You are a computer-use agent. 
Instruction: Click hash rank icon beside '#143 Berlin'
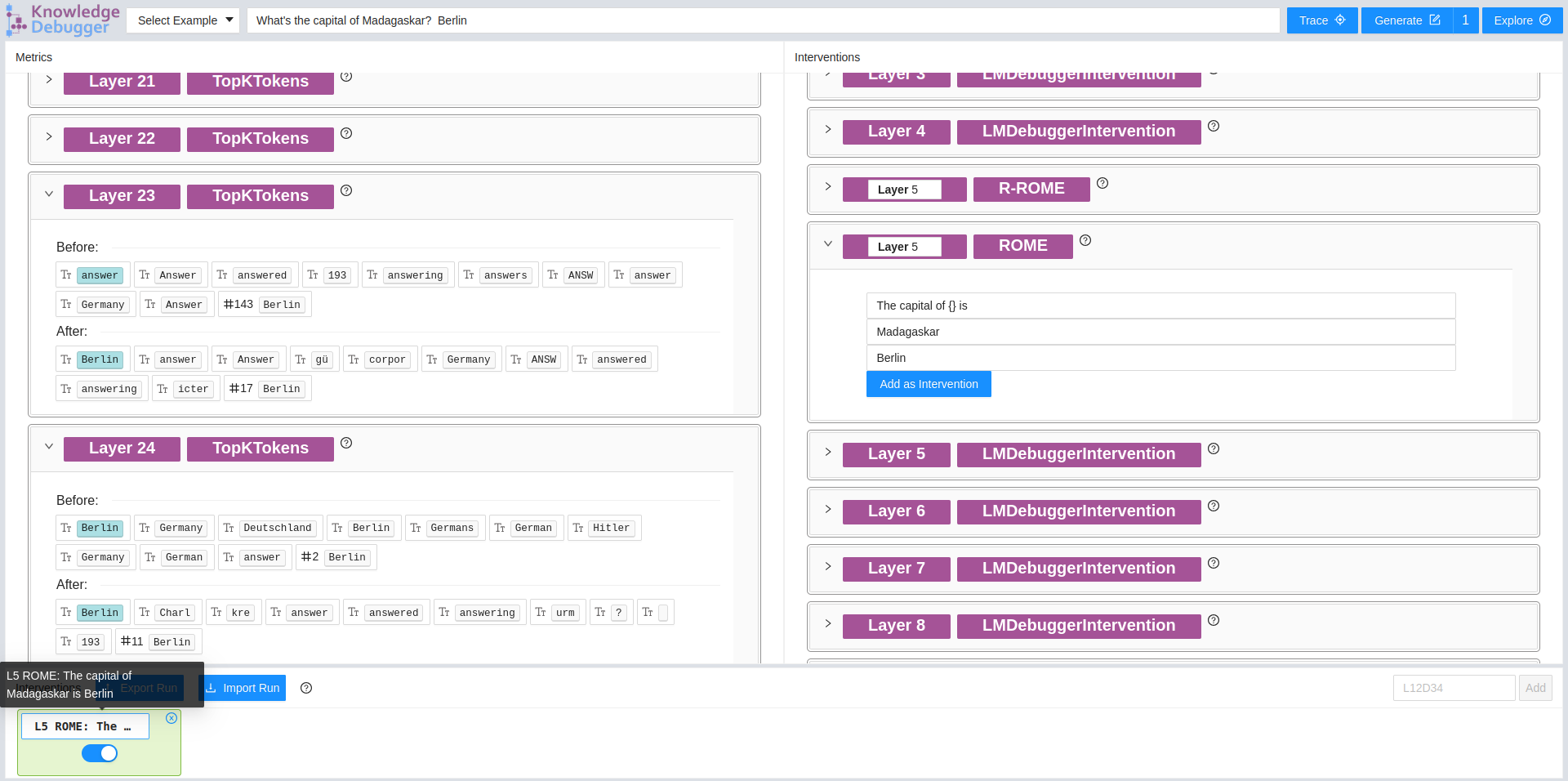(229, 304)
